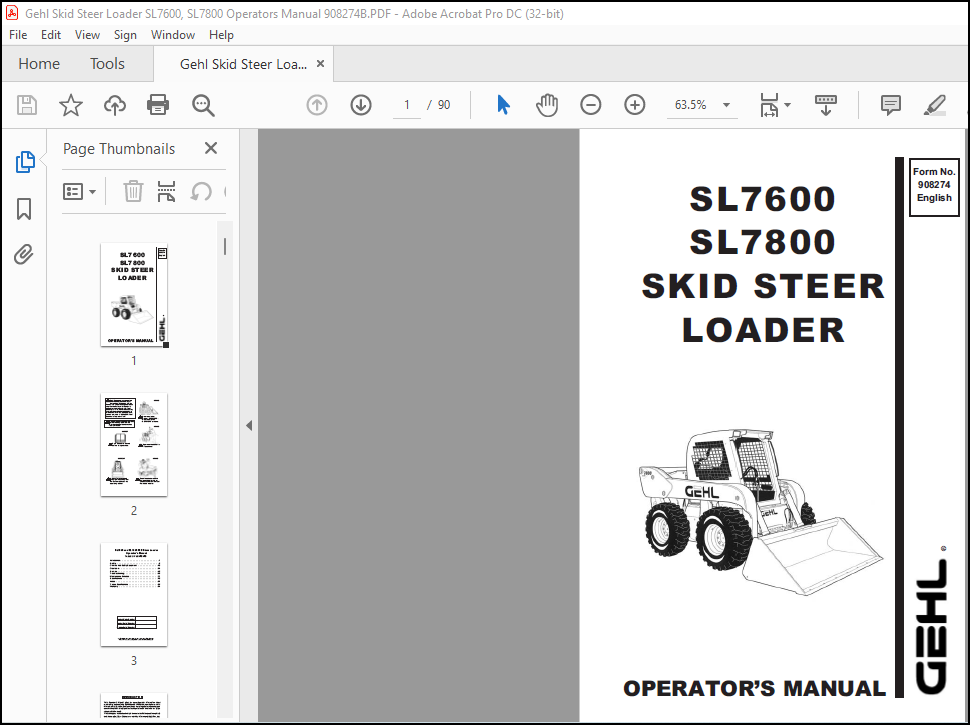970x725 pixels.
Task: Activate the Hand pan tool
Action: pos(547,105)
